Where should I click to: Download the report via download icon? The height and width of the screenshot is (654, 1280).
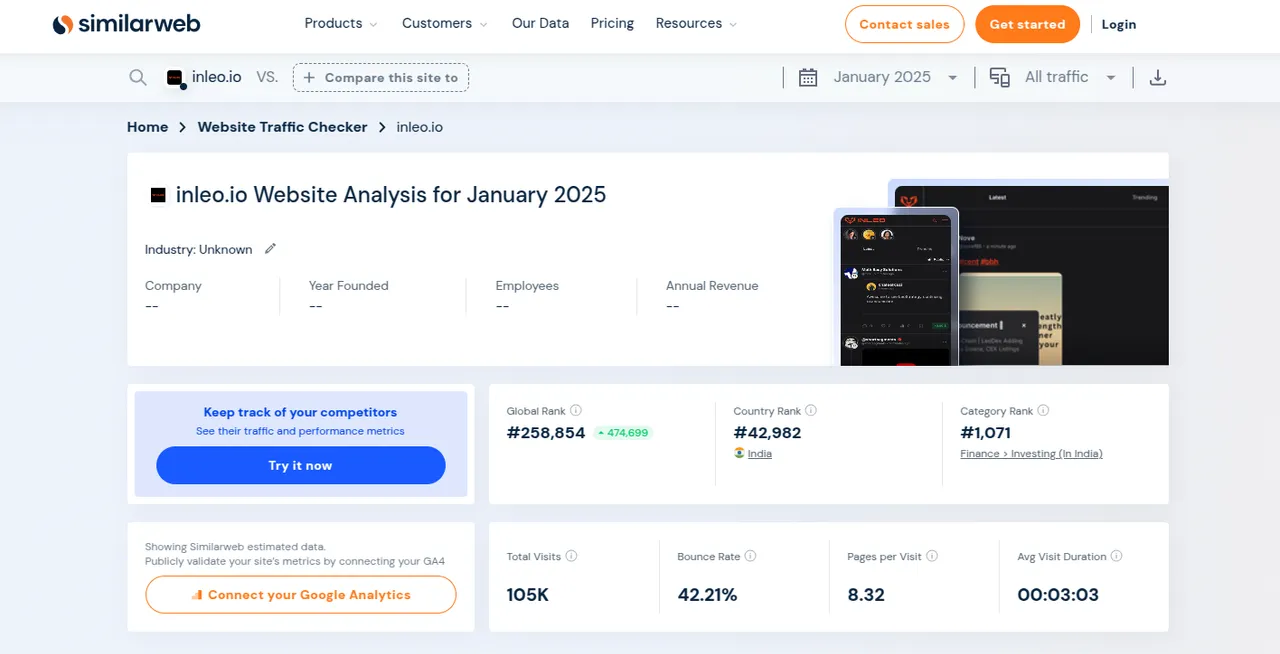coord(1158,77)
